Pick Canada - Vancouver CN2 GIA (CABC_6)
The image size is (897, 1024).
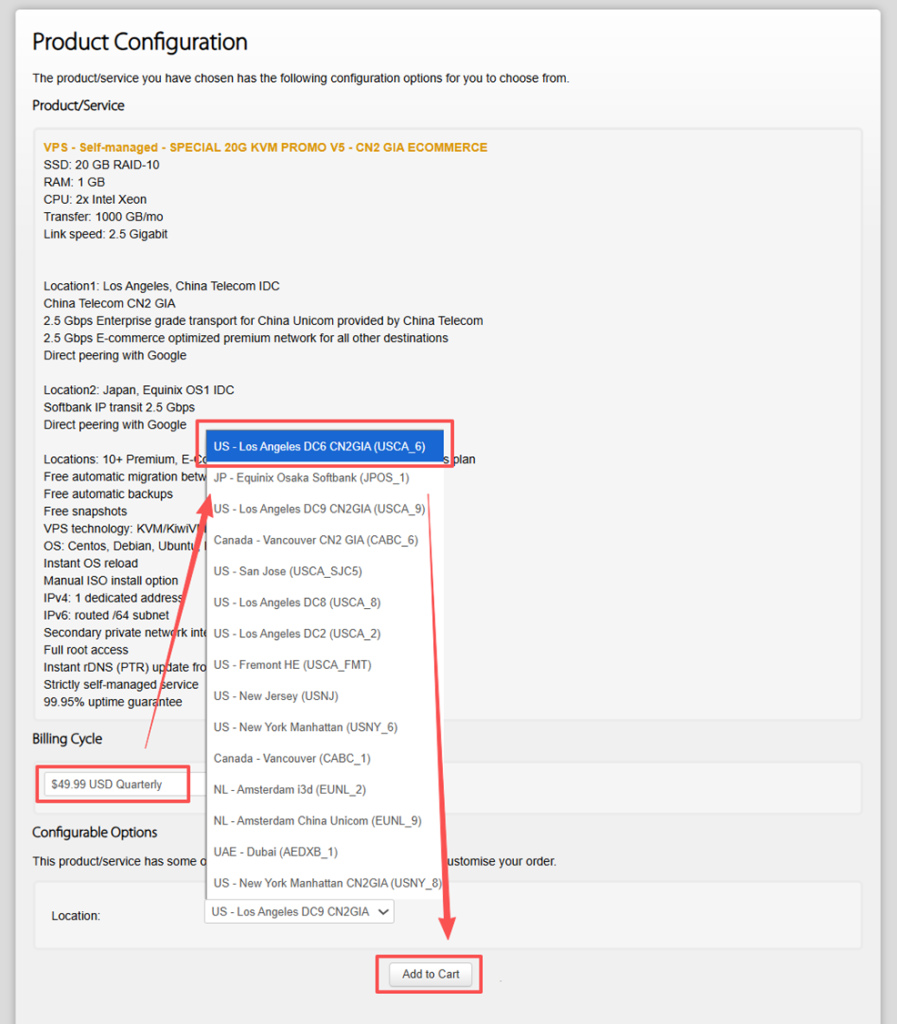[315, 540]
